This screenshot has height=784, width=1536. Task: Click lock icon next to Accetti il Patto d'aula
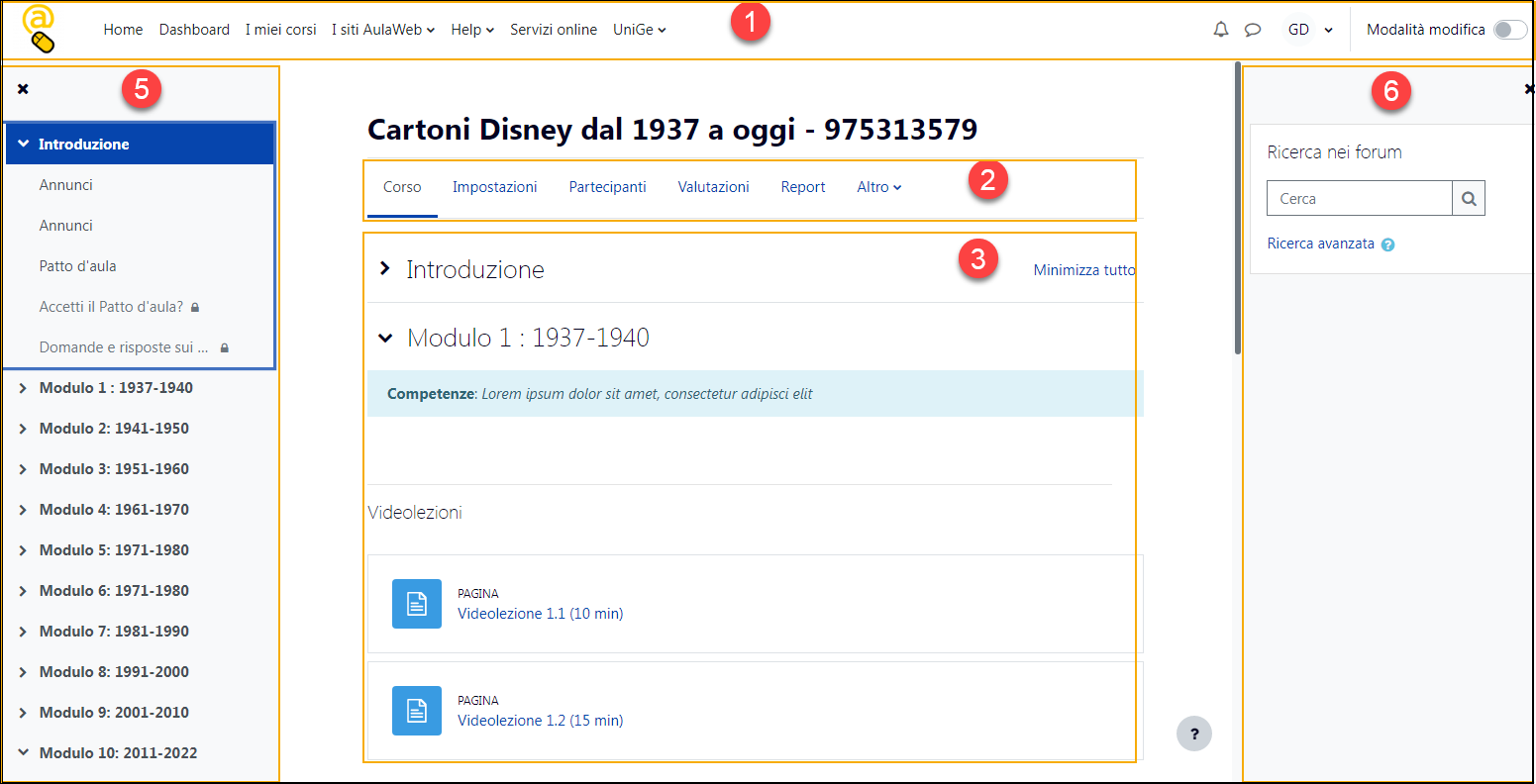tap(195, 308)
